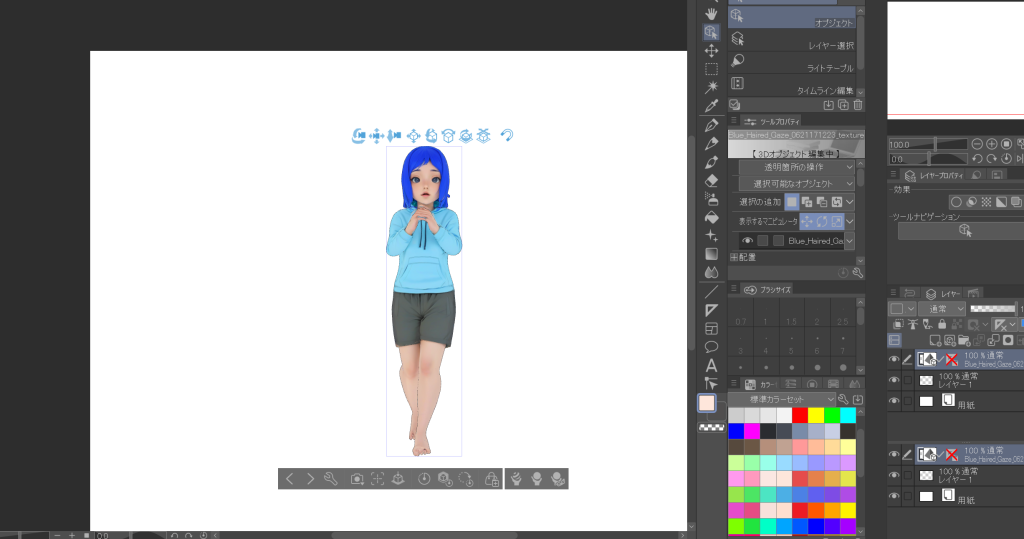Toggle lock checkbox beside Blue_Haired_Ga eye
The width and height of the screenshot is (1024, 539).
pyautogui.click(x=763, y=241)
